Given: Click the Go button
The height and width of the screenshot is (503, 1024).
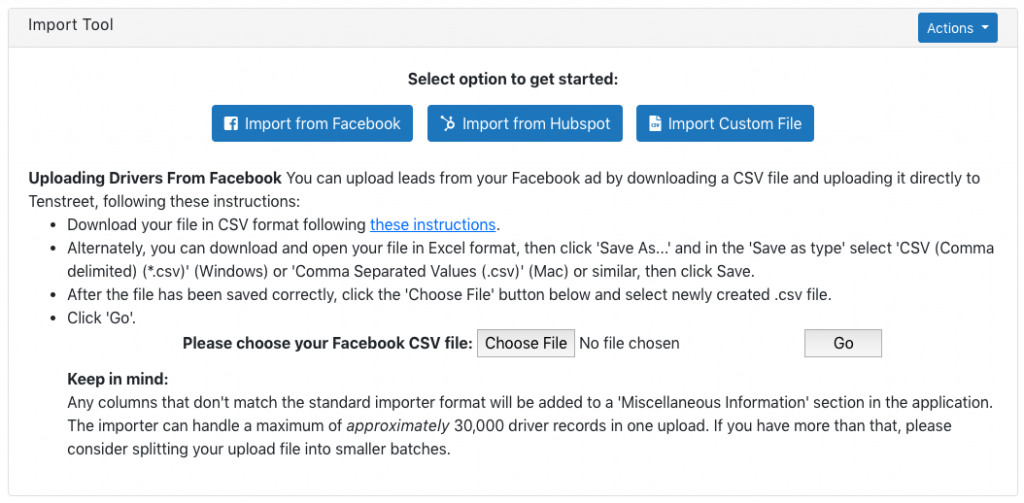Looking at the screenshot, I should coord(843,343).
